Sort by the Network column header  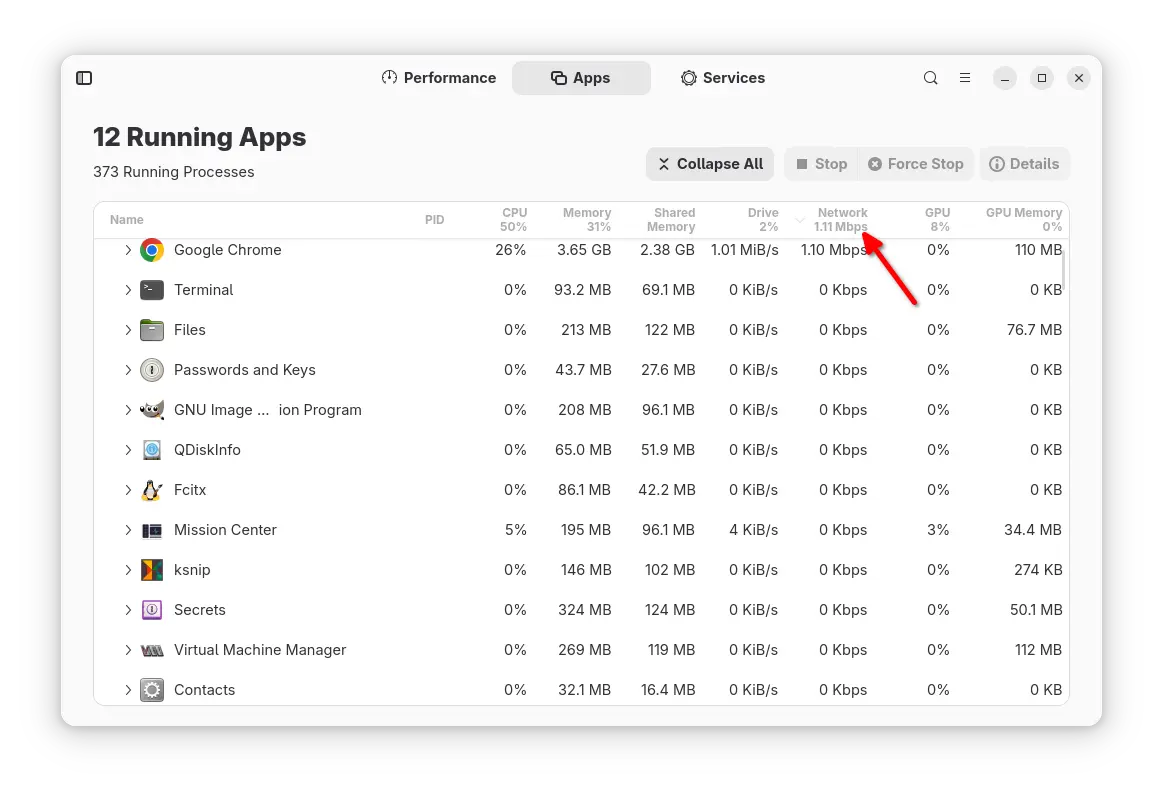(x=840, y=220)
